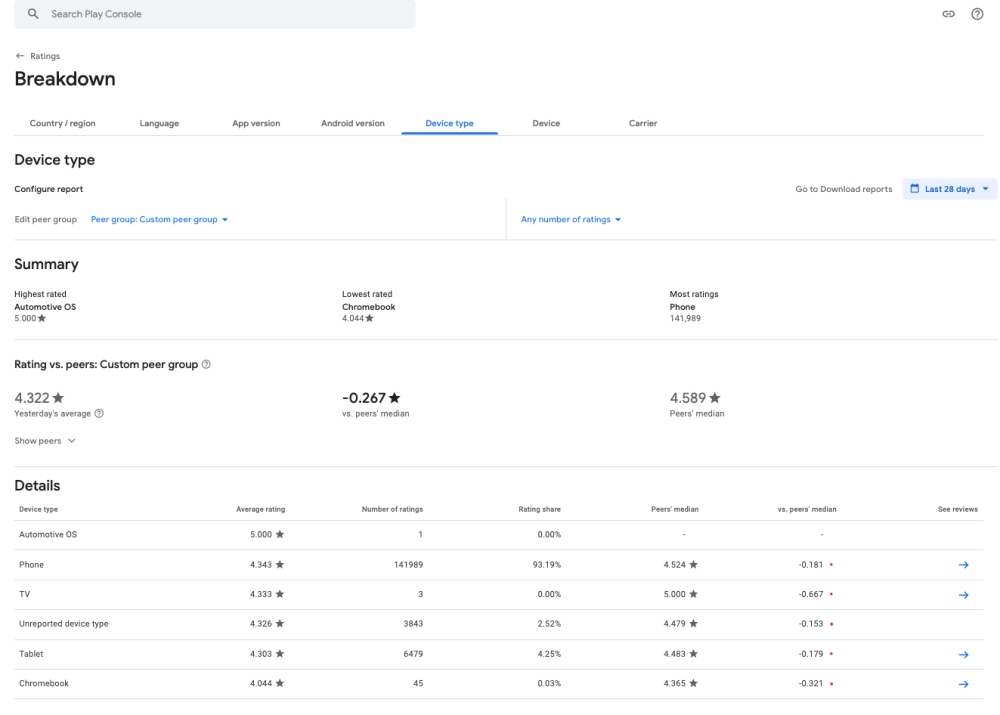Open reviews for the Tablet device type
Screen dimensions: 1000x715
coord(963,654)
